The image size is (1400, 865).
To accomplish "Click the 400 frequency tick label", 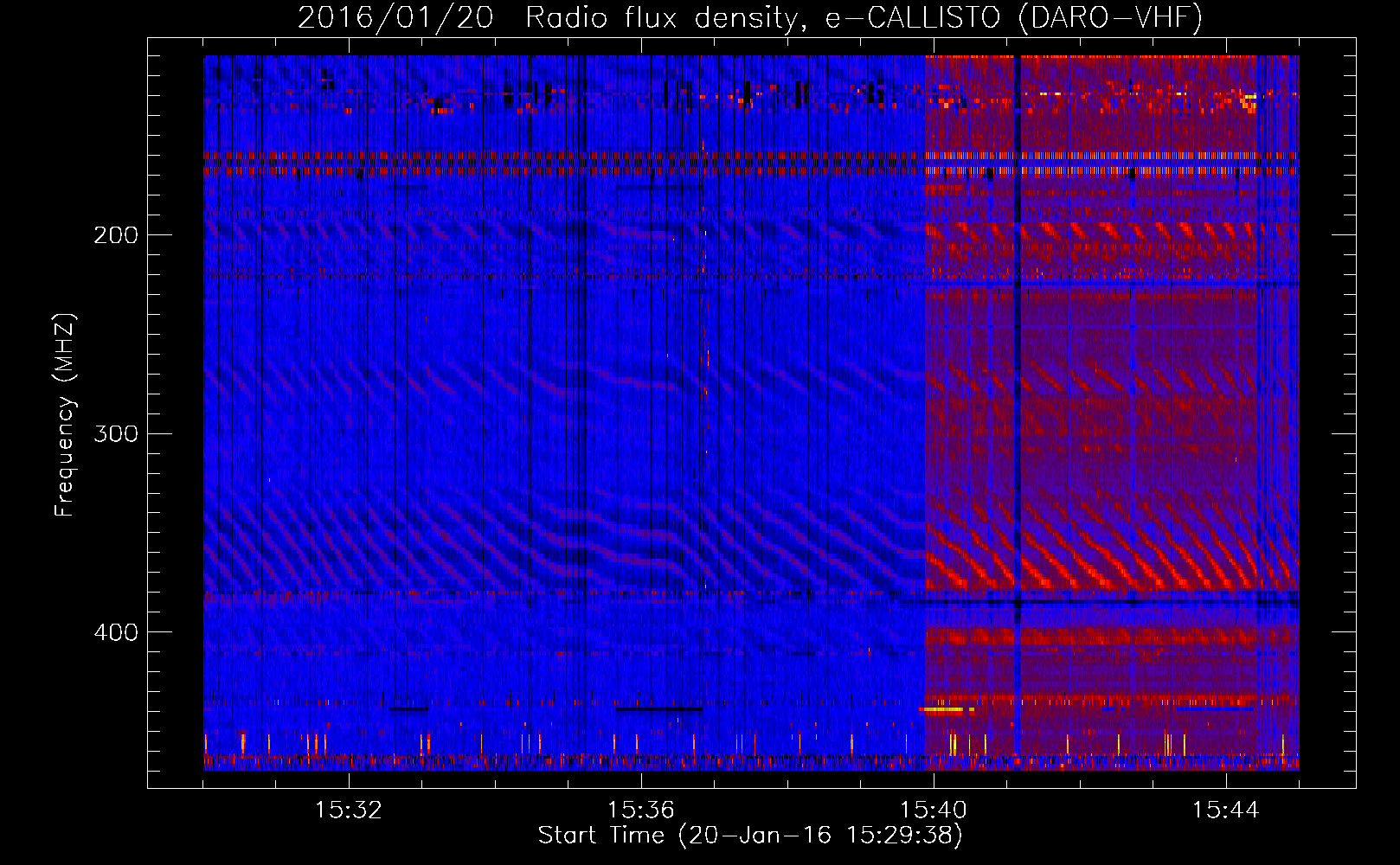I will pos(116,632).
